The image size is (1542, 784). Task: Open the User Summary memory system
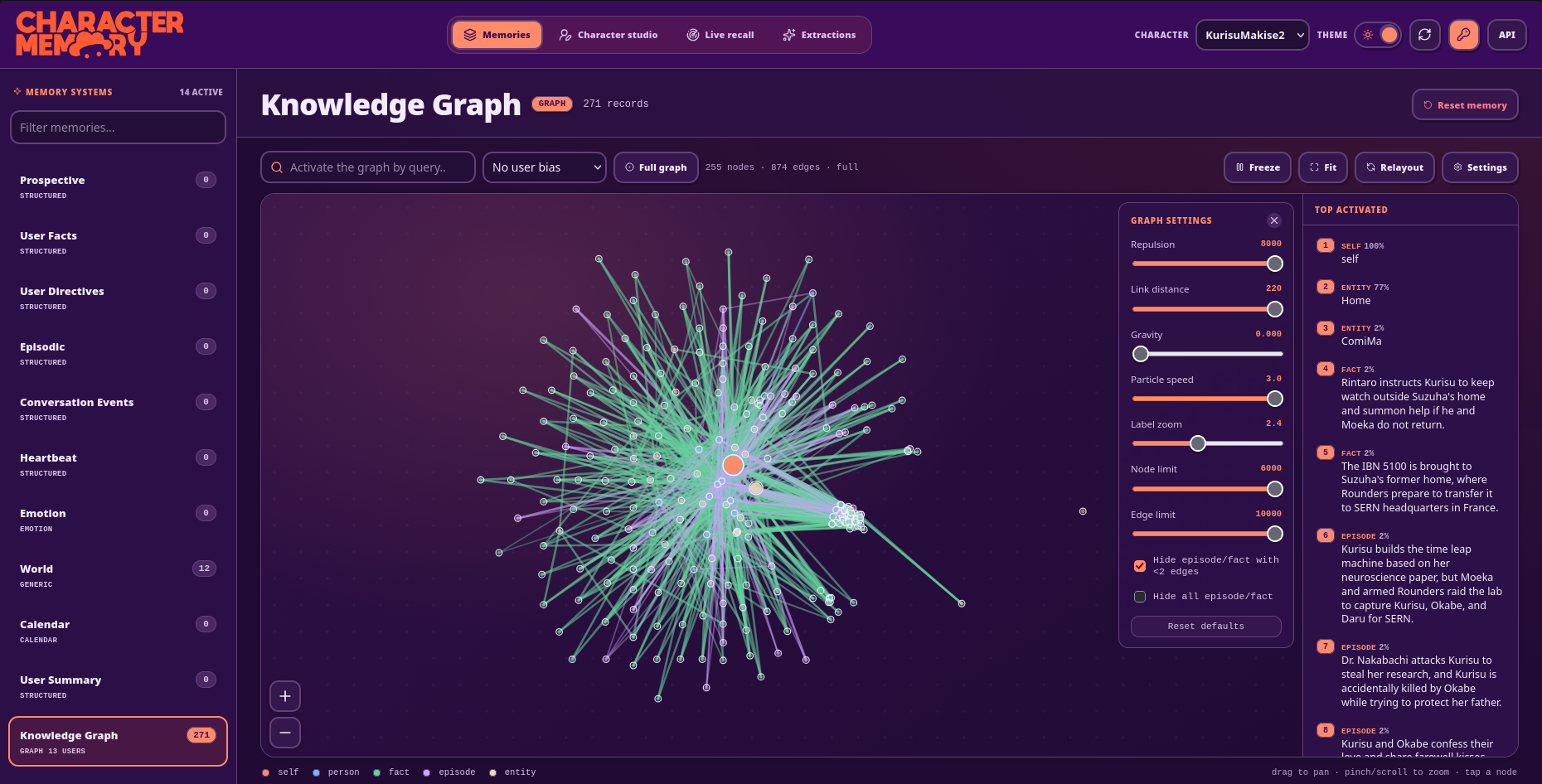pos(118,687)
